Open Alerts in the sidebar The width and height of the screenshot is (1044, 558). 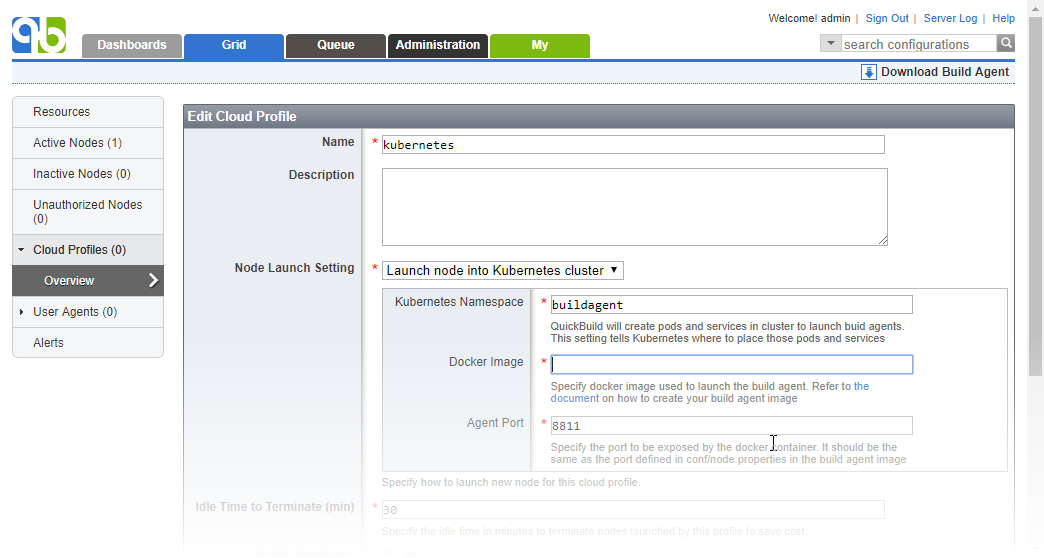(x=88, y=343)
